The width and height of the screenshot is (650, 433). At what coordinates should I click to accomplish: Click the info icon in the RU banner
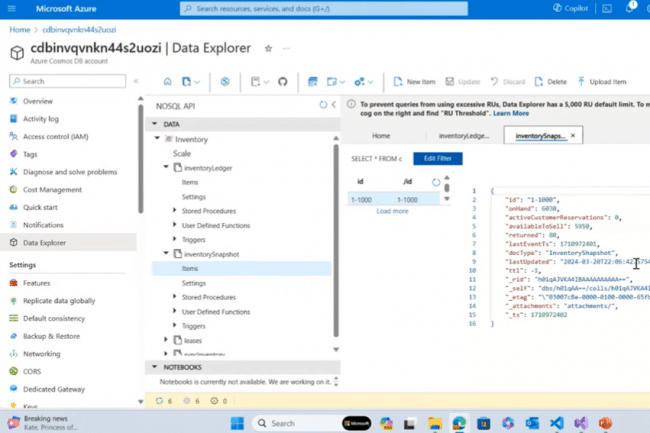(351, 104)
